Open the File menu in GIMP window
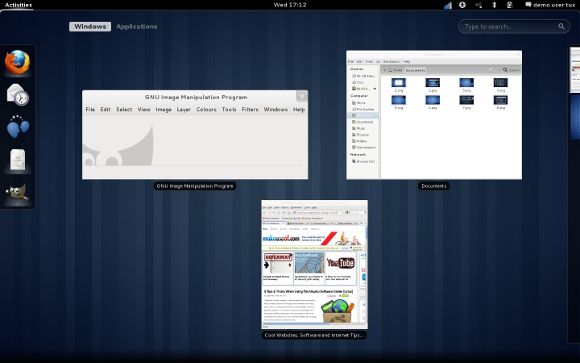Viewport: 580px width, 363px height. click(x=90, y=109)
